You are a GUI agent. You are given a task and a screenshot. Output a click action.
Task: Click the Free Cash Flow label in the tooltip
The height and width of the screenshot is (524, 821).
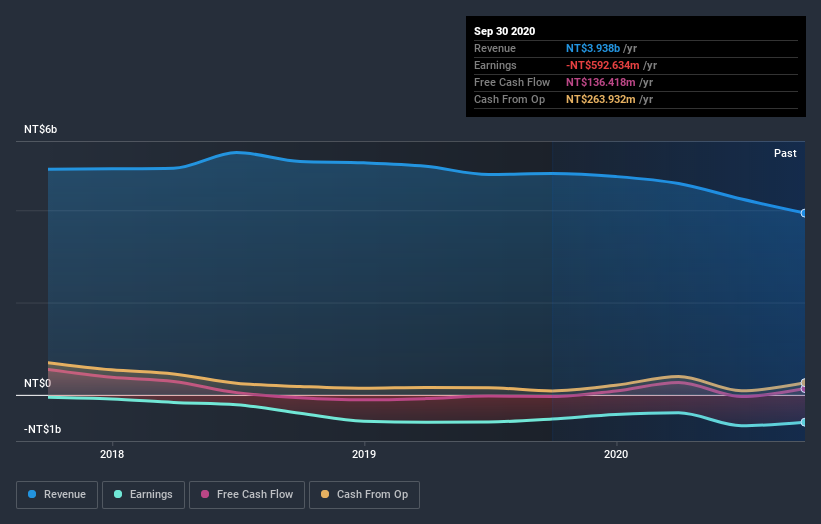[x=512, y=82]
